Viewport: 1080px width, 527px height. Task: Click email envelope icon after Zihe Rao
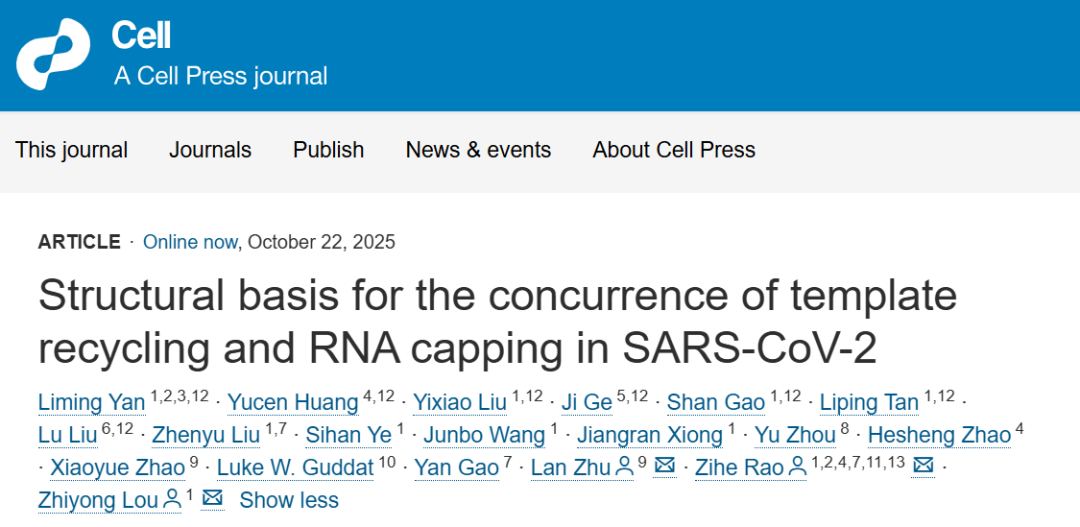coord(923,466)
